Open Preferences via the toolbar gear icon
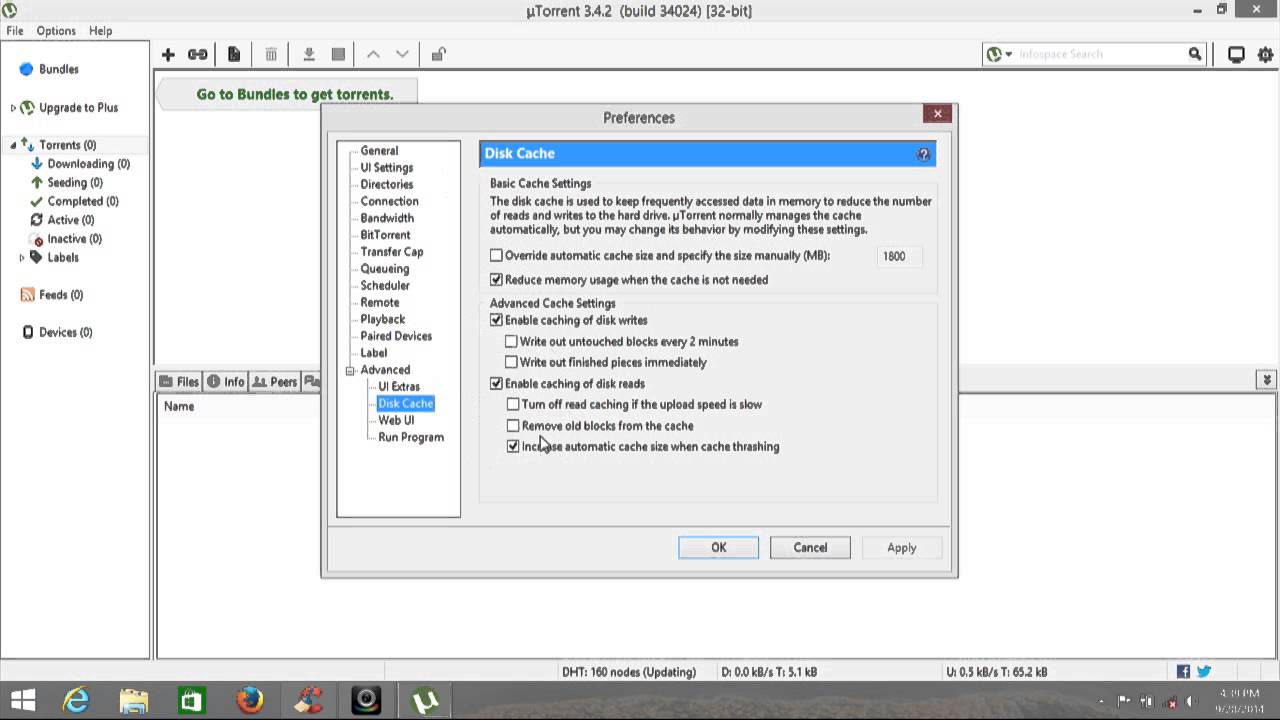Image resolution: width=1280 pixels, height=720 pixels. click(1263, 55)
